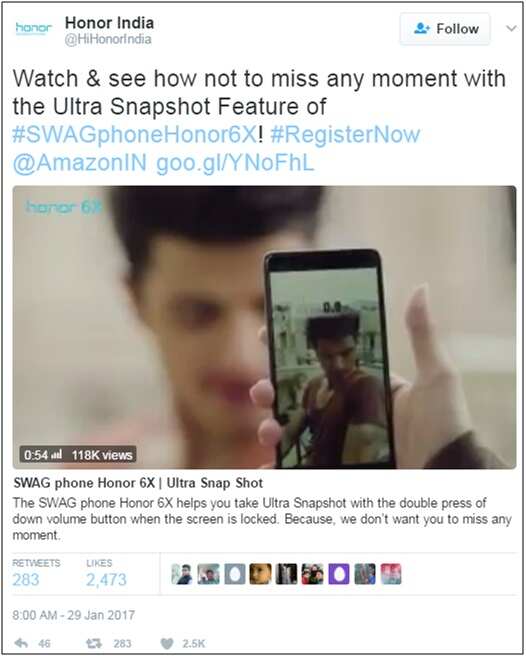Click the Honor logo profile picture

pyautogui.click(x=33, y=28)
